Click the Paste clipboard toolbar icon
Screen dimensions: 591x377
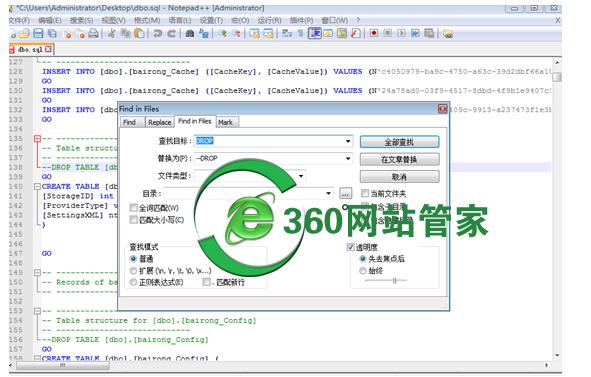tap(139, 34)
